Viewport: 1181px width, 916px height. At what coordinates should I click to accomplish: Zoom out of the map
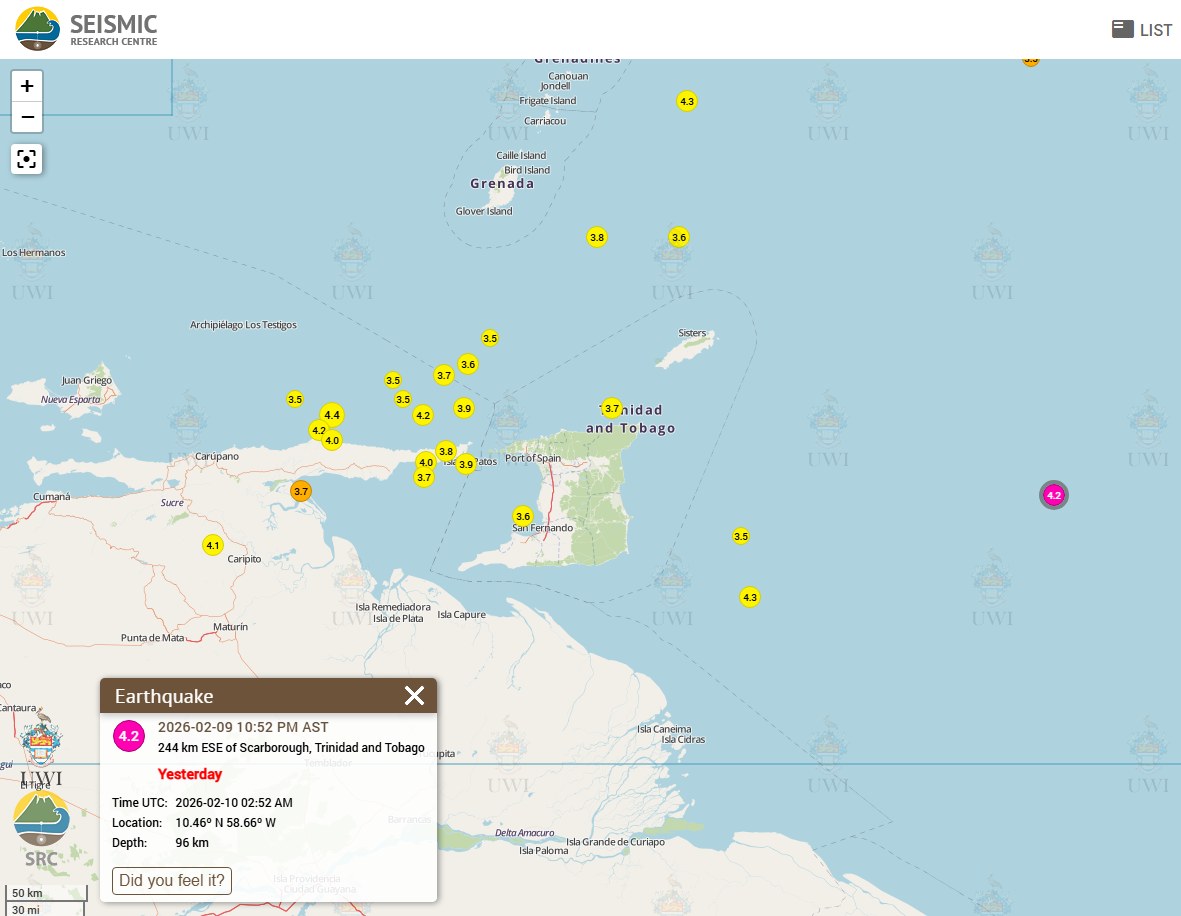(x=27, y=117)
